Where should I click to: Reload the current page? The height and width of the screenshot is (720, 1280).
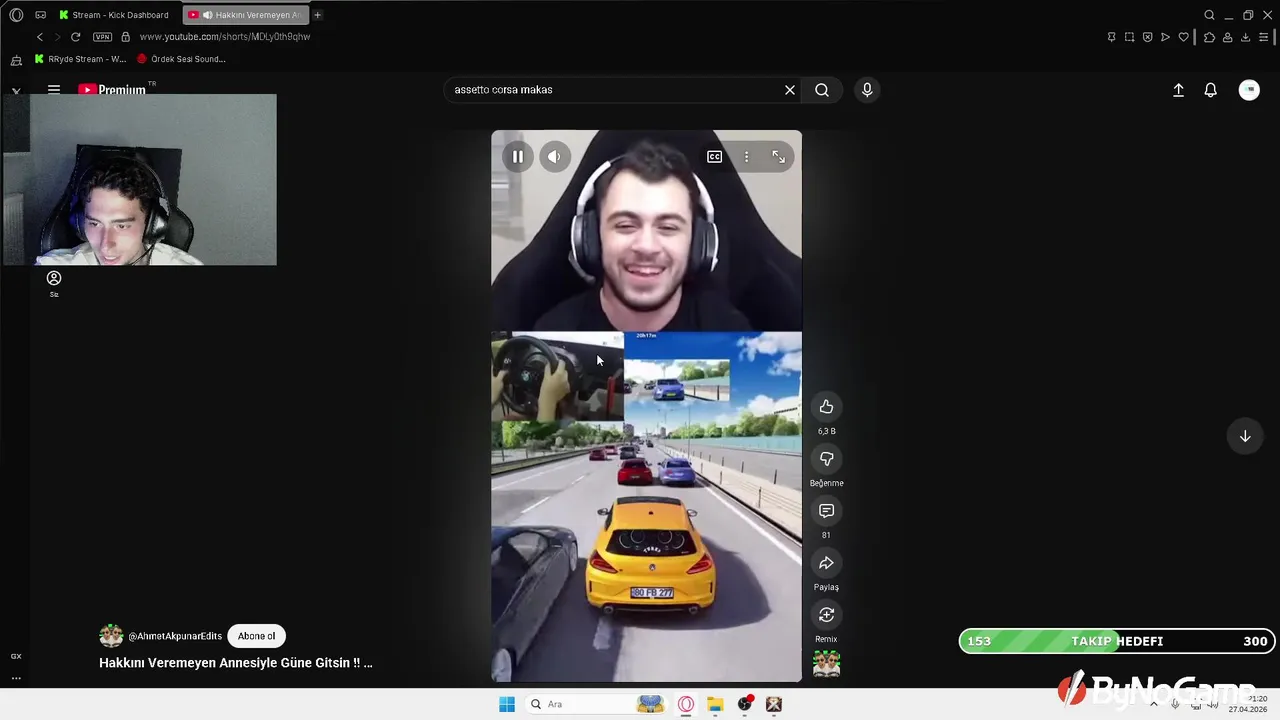coord(75,37)
